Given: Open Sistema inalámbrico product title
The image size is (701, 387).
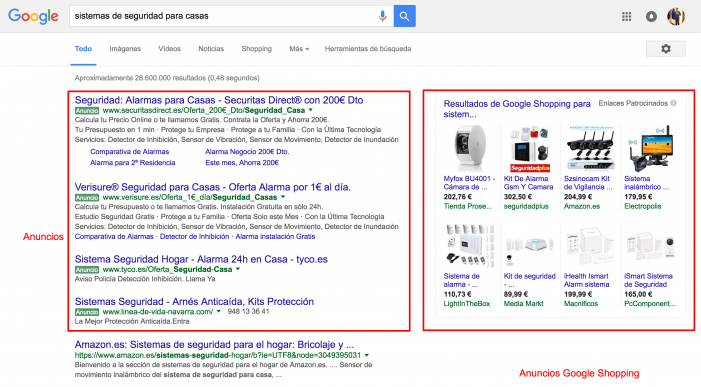Looking at the screenshot, I should point(646,183).
